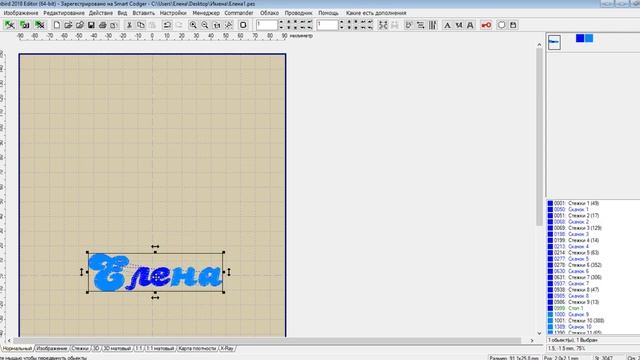Switch to the Нормальный view tab

pyautogui.click(x=17, y=349)
